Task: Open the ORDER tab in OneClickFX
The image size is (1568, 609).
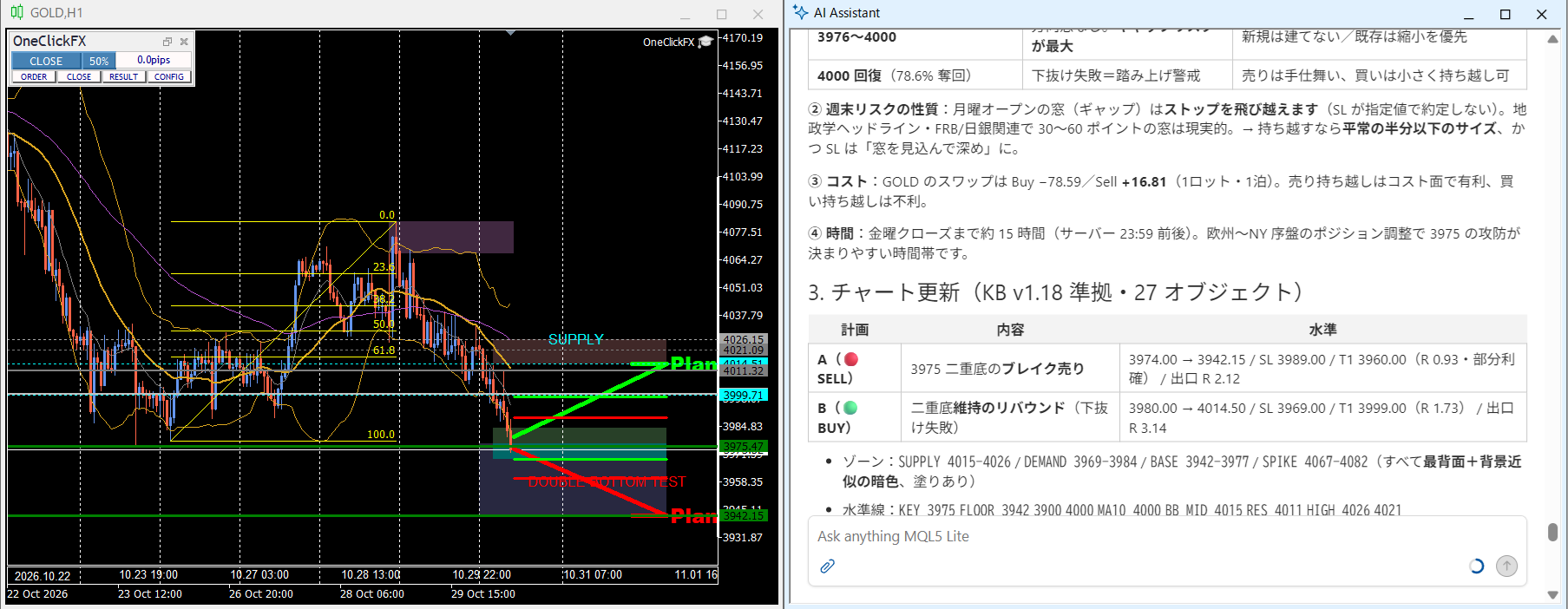Action: click(34, 76)
